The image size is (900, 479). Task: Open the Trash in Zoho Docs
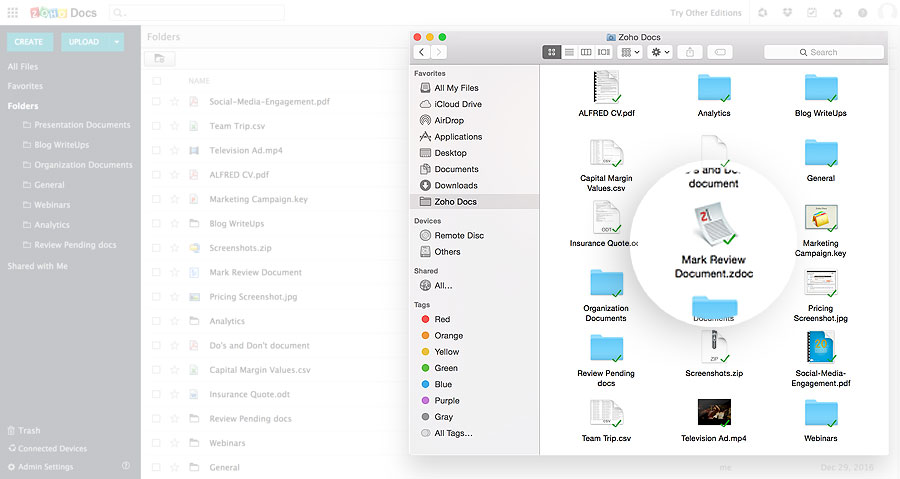point(24,430)
